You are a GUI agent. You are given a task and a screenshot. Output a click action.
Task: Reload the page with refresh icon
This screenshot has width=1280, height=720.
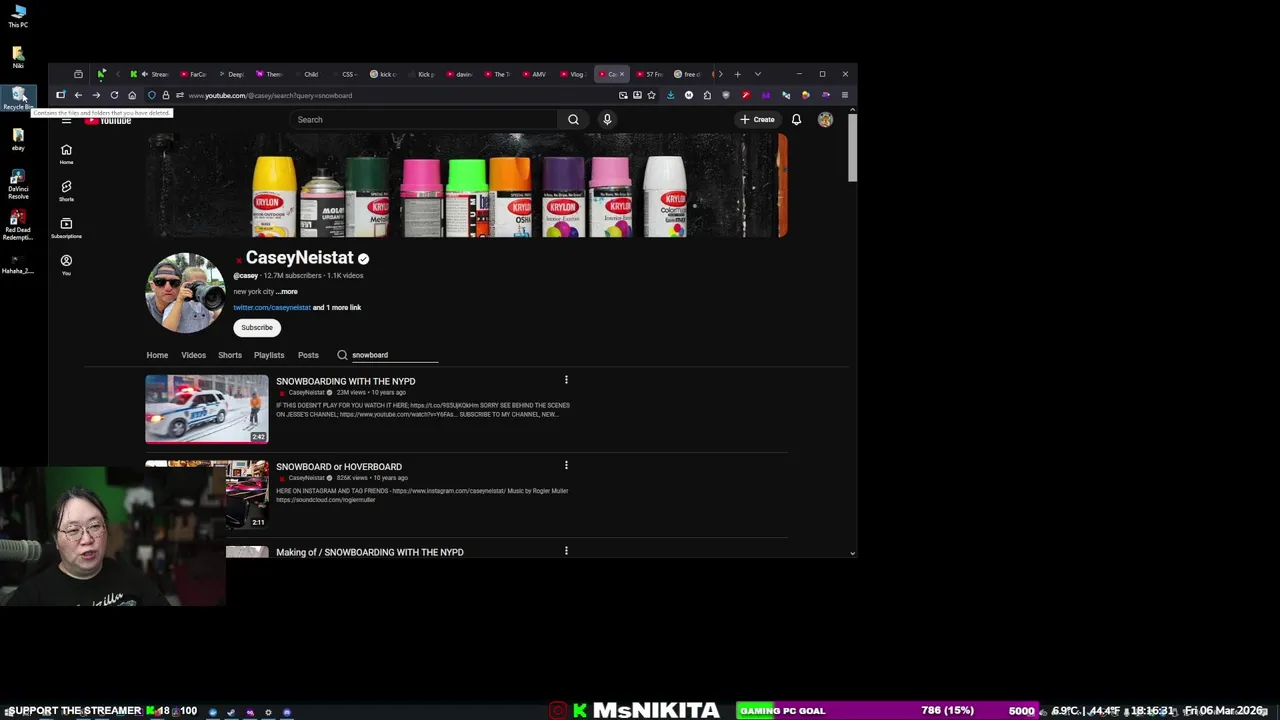click(114, 95)
